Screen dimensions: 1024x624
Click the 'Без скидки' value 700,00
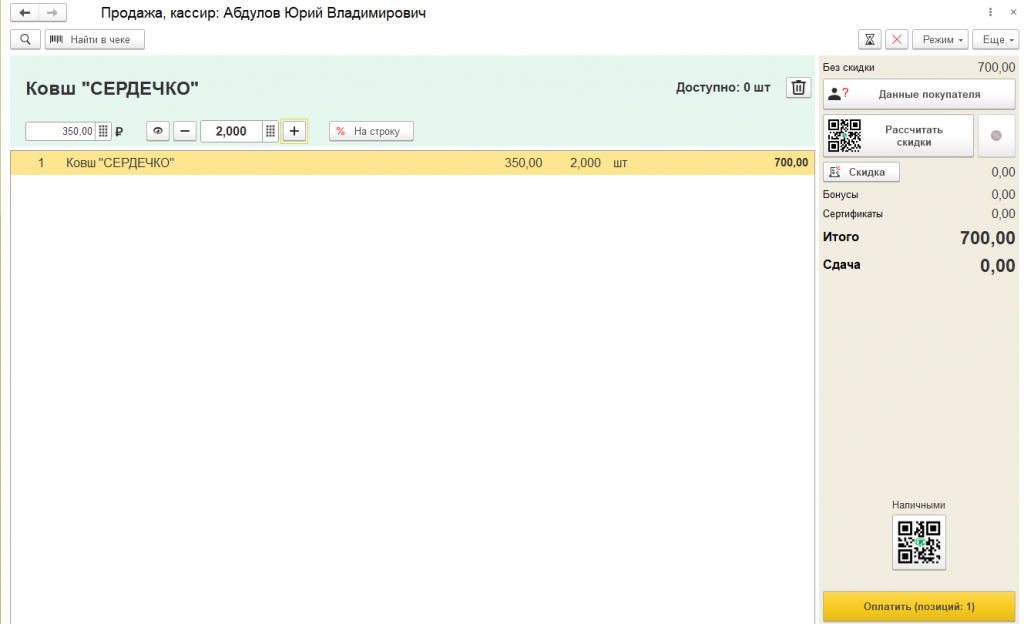(x=997, y=67)
